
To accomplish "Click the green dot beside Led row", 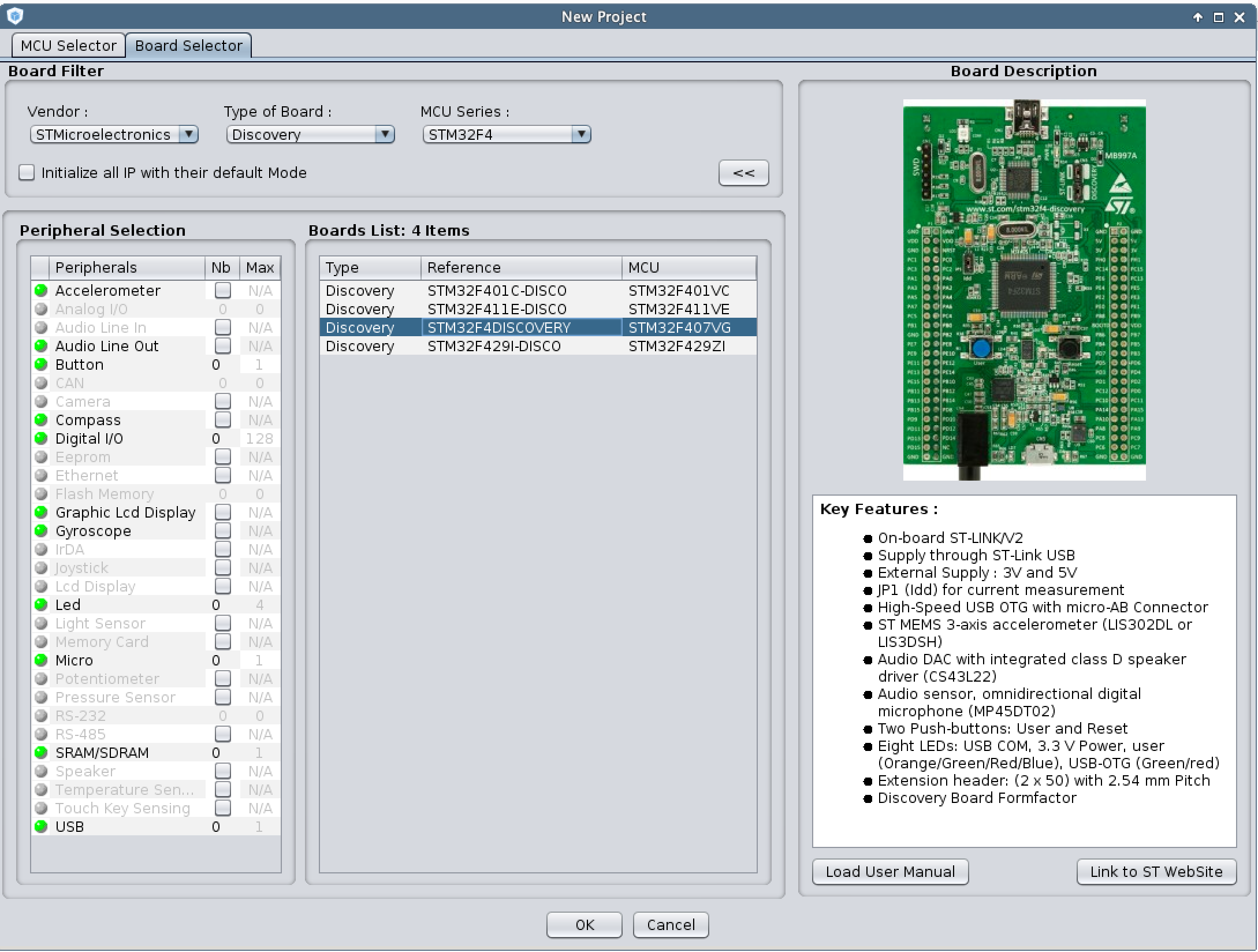I will pyautogui.click(x=40, y=604).
